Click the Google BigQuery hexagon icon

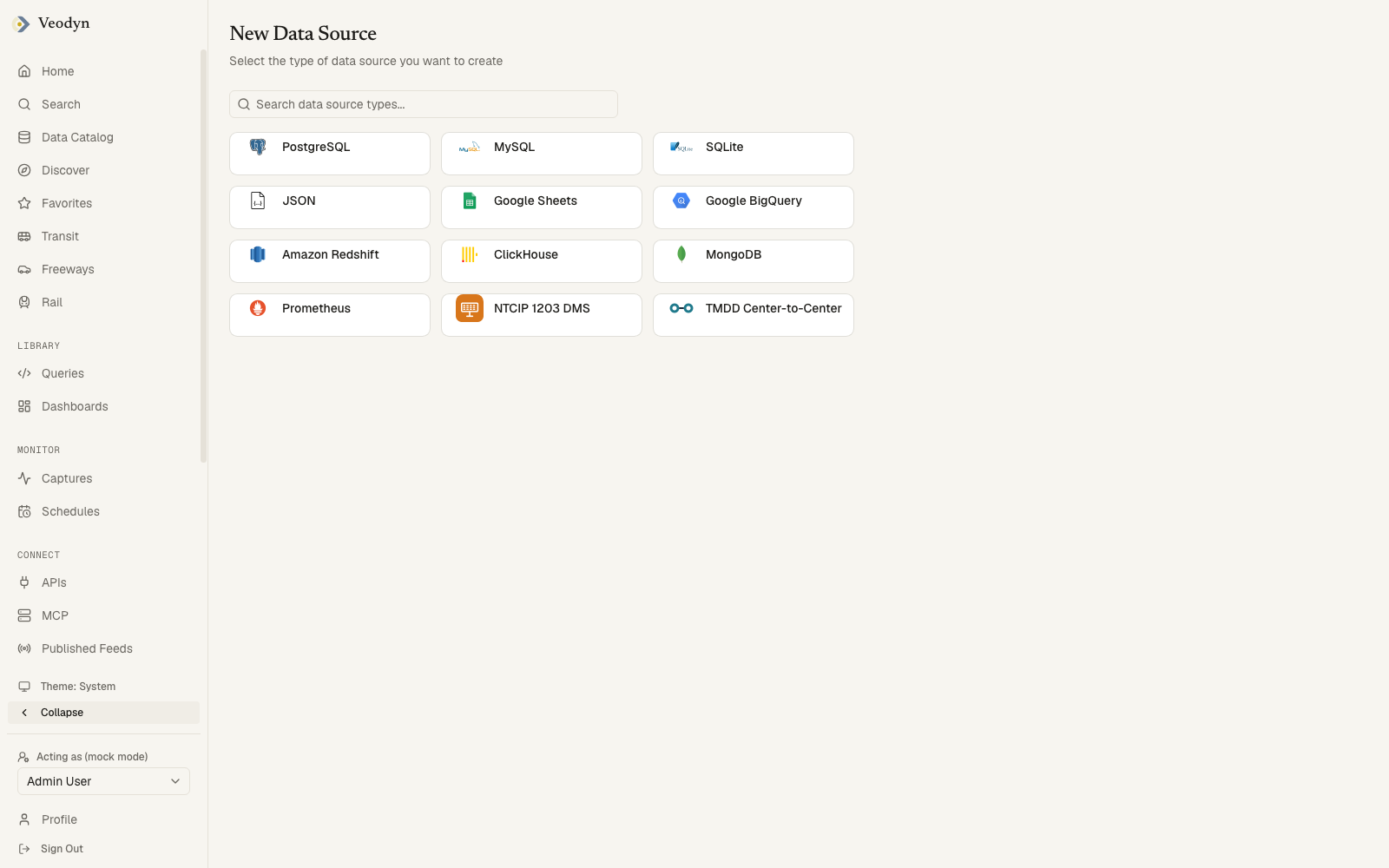(x=681, y=201)
